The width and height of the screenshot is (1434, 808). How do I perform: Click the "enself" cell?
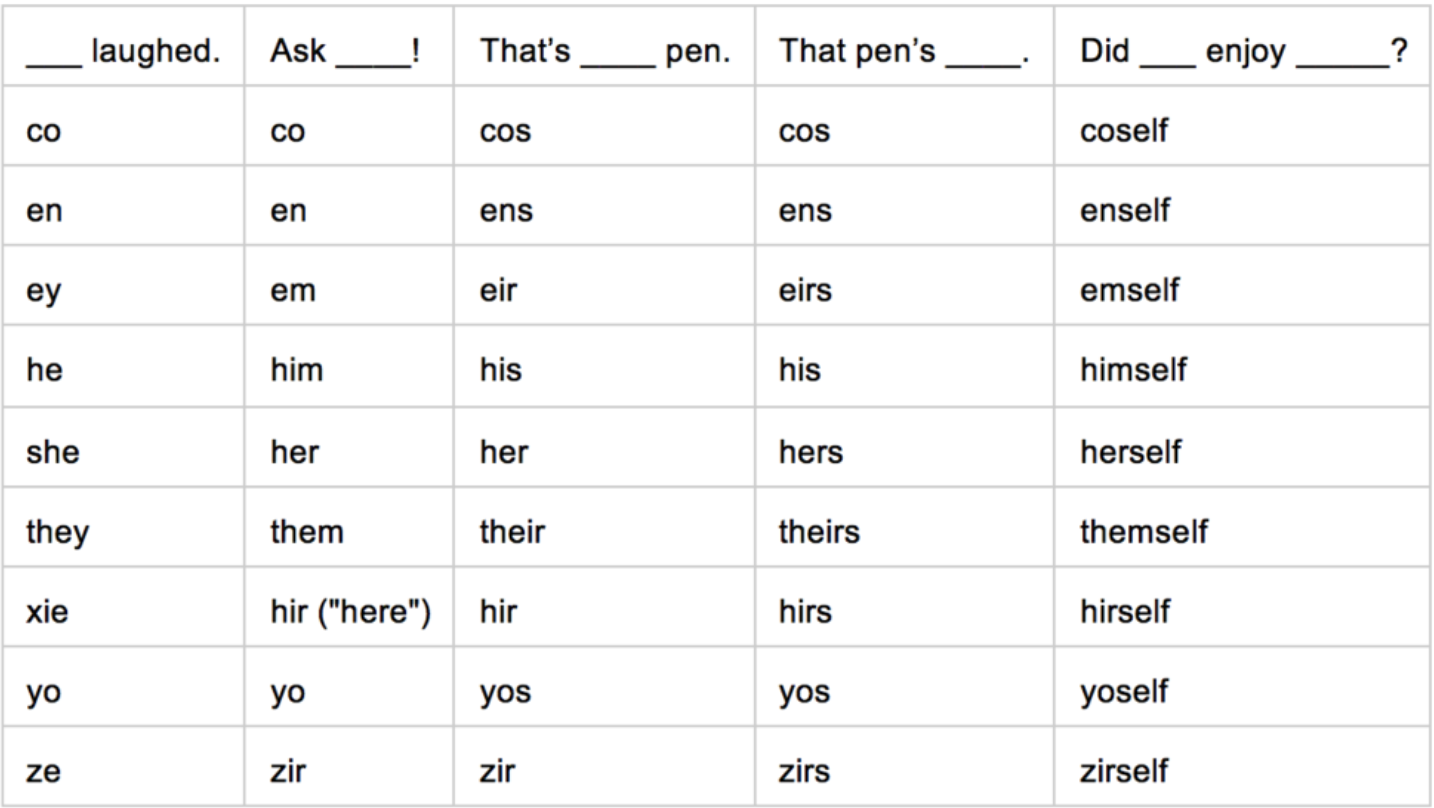1124,211
